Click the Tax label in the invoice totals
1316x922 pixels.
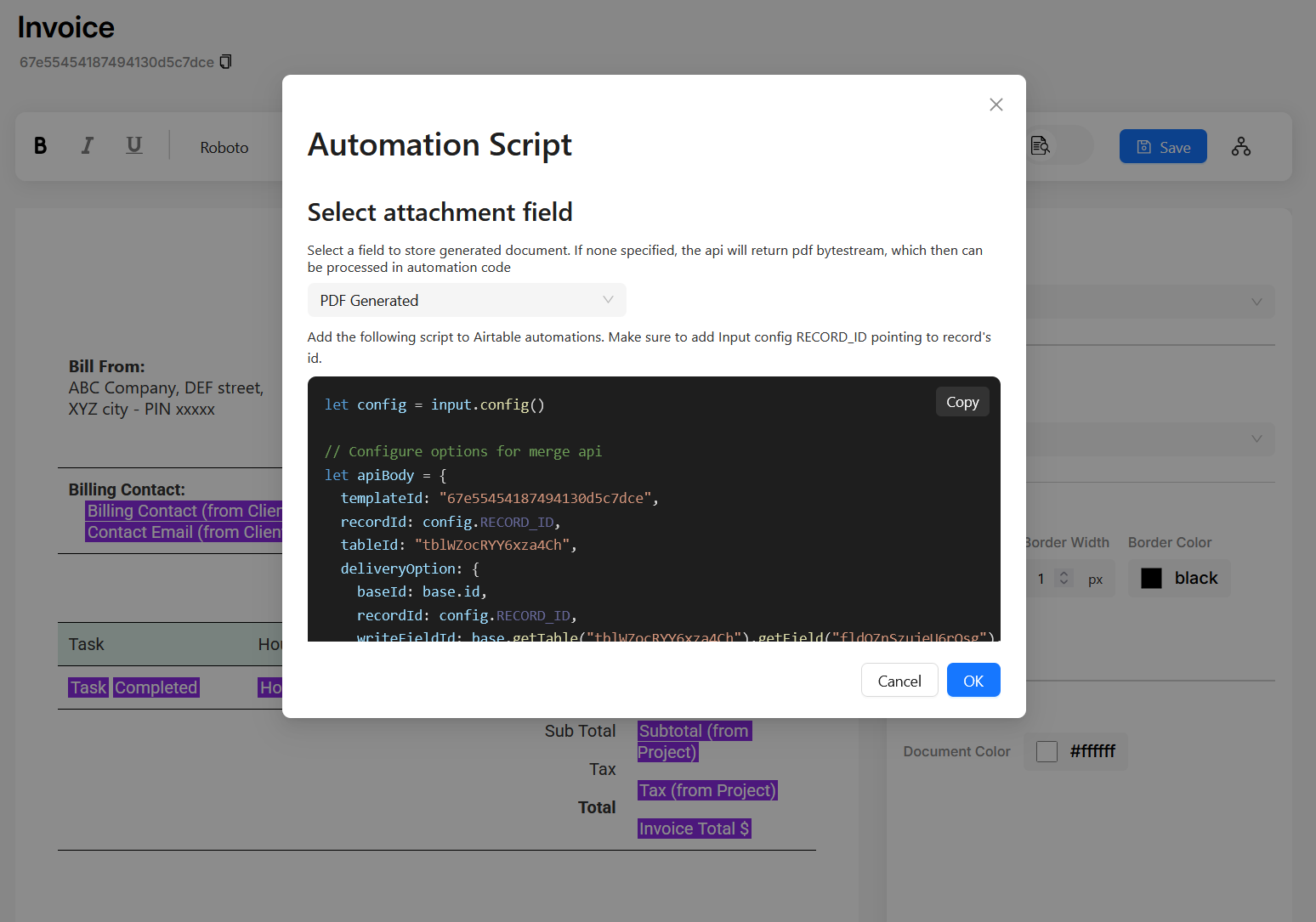point(603,769)
